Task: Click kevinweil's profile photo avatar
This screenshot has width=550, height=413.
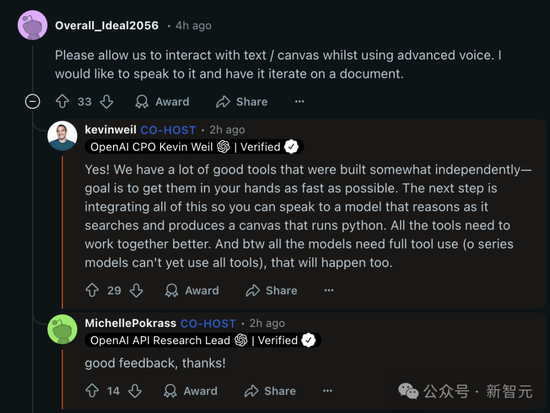Action: tap(62, 136)
